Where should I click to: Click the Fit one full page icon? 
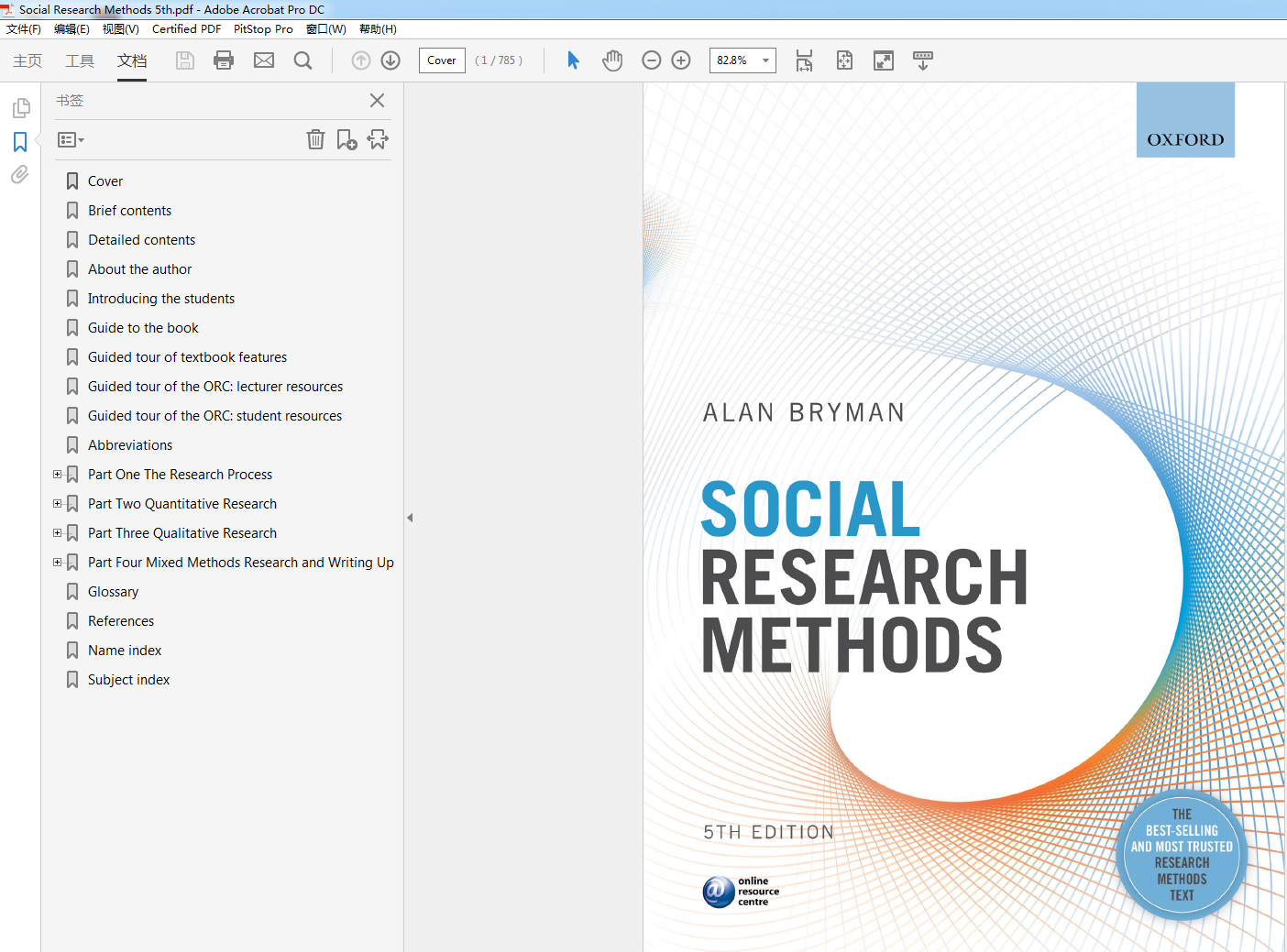(x=844, y=60)
